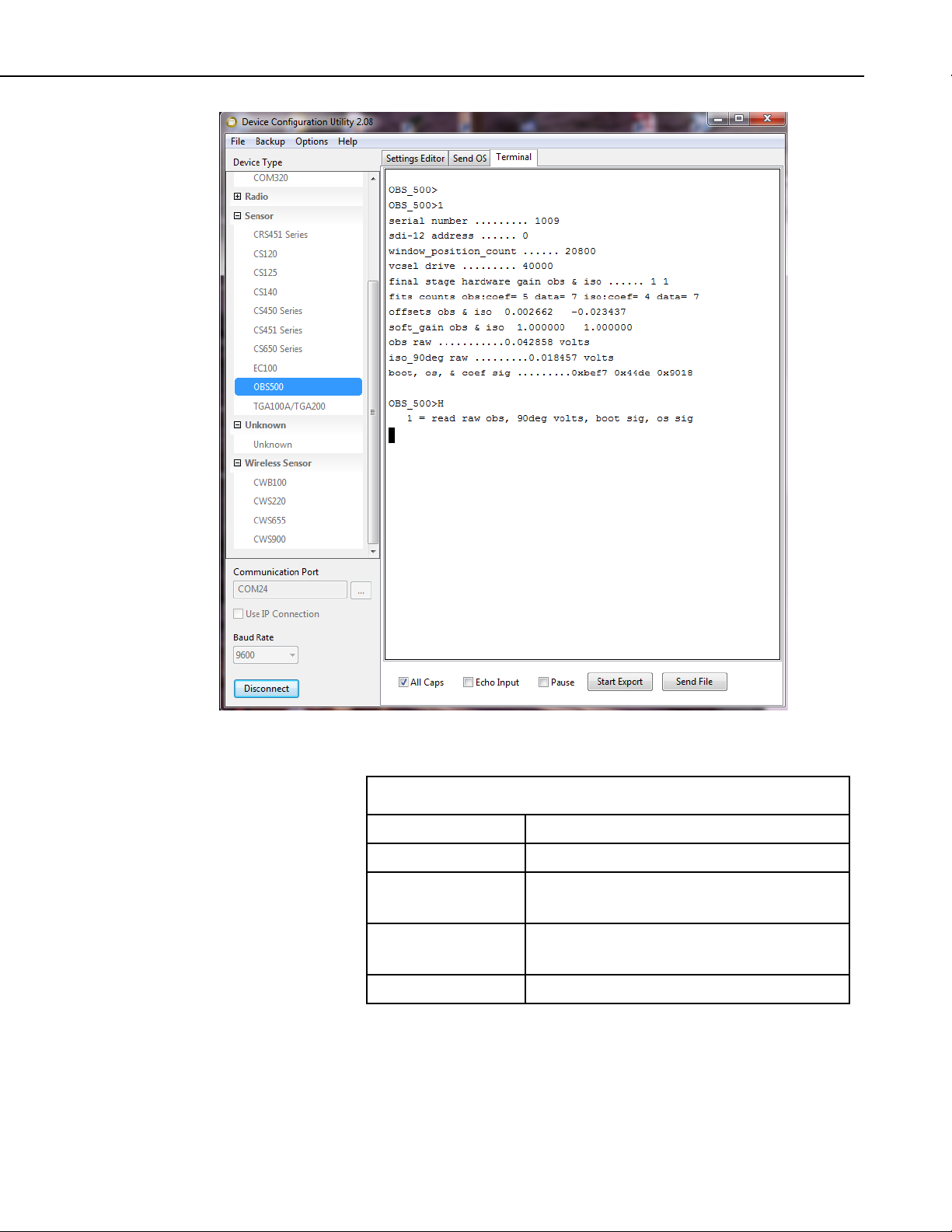Click the 'vcsel drive' terminal line
952x1232 pixels.
(471, 267)
